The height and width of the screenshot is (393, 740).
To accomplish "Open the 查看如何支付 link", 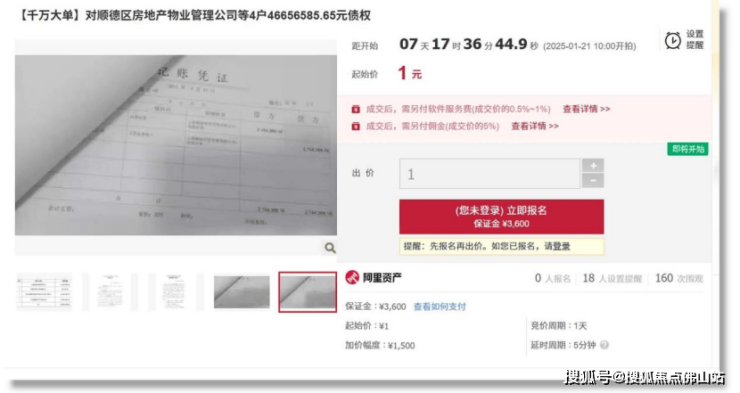I will (x=439, y=307).
